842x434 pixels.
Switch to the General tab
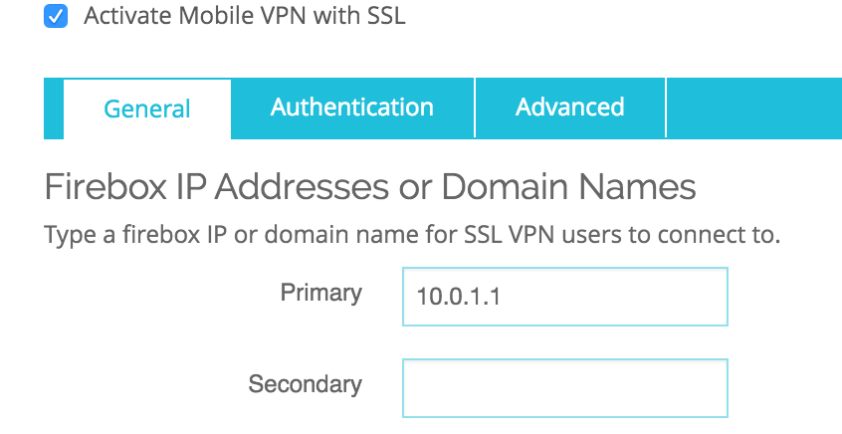[x=147, y=109]
